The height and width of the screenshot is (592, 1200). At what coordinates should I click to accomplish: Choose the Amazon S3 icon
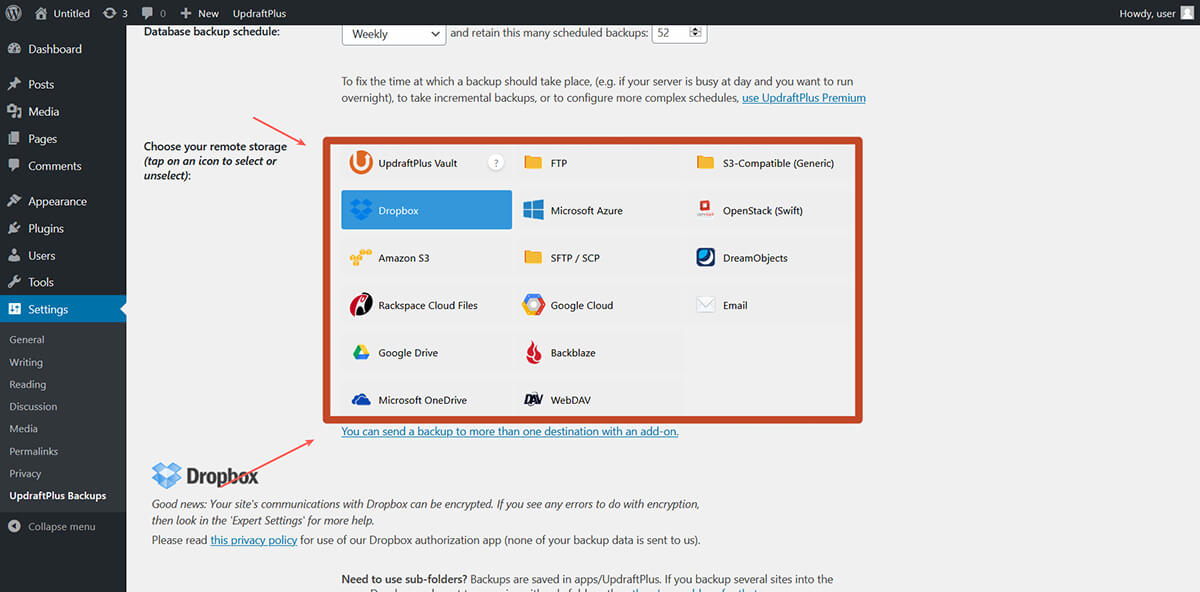pos(360,258)
